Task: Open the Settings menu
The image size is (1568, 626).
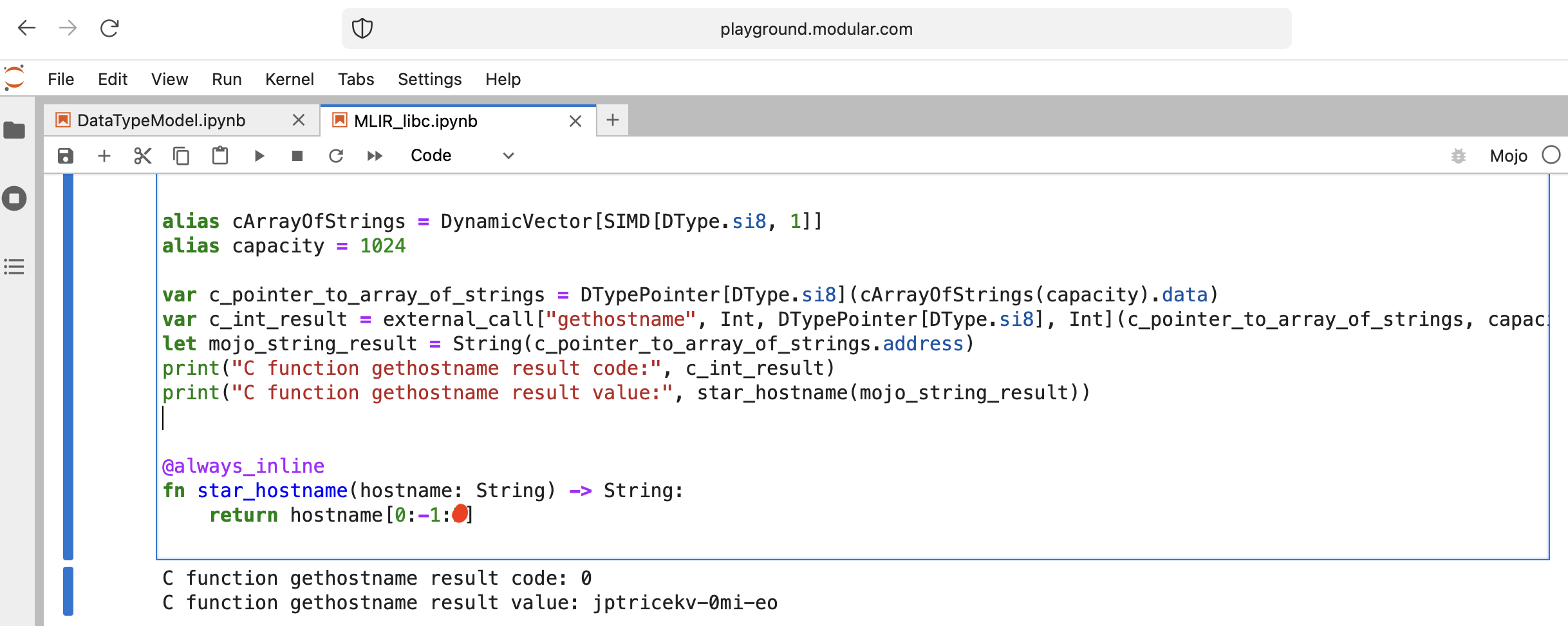Action: pos(429,79)
